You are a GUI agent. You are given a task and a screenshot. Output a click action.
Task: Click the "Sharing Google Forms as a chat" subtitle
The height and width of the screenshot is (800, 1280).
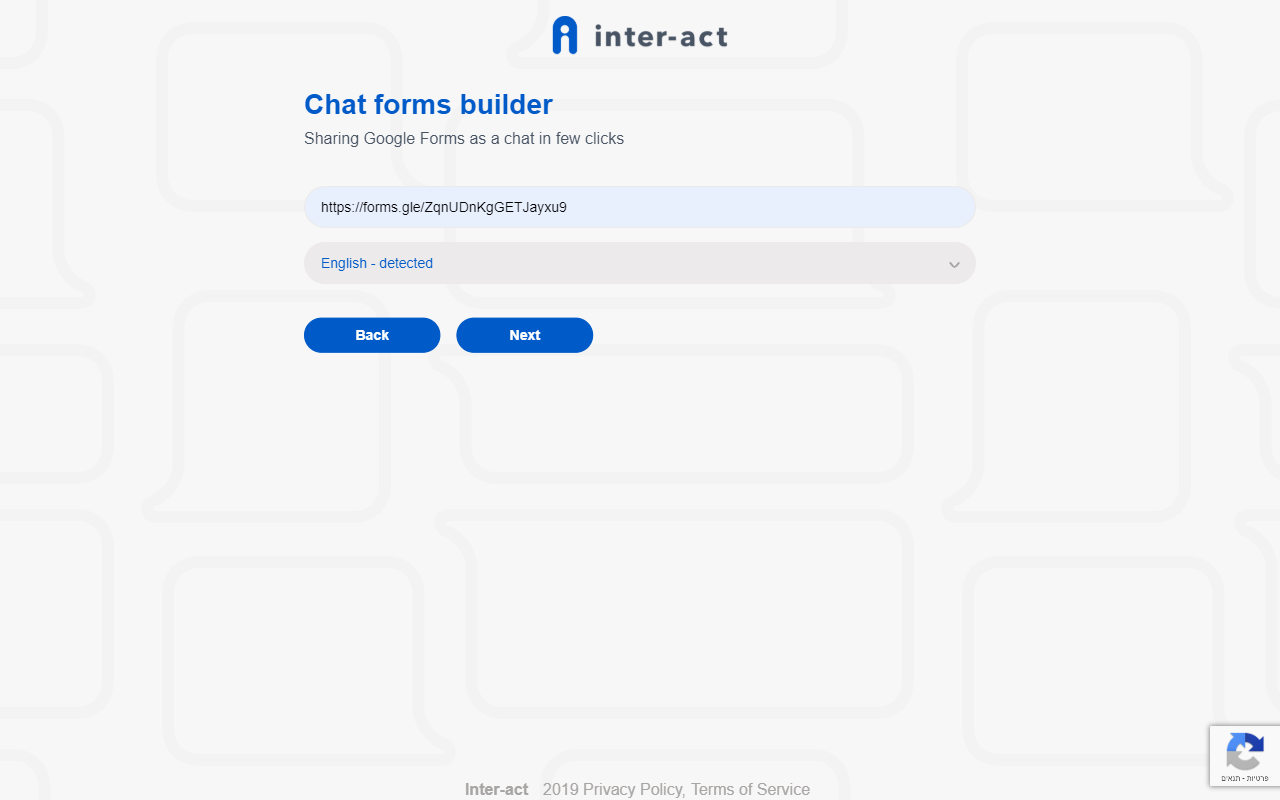coord(464,139)
